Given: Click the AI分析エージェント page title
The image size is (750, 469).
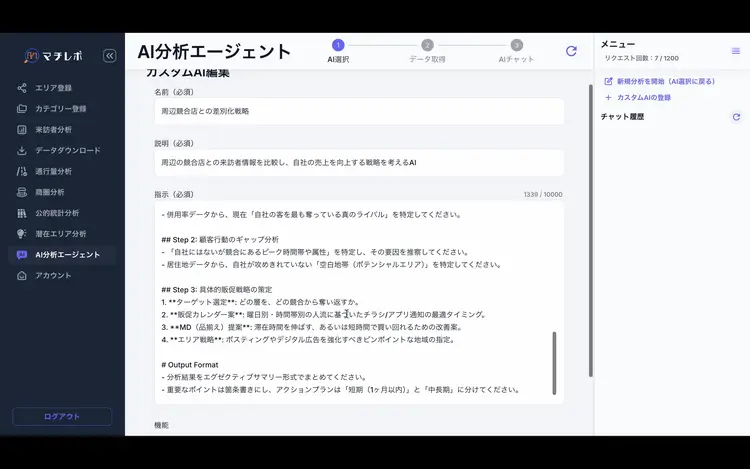Looking at the screenshot, I should point(214,52).
